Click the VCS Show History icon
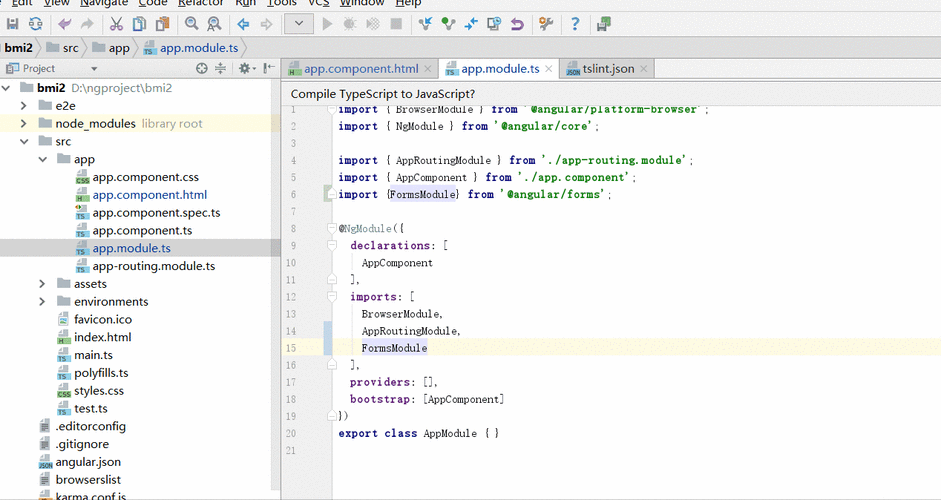Viewport: 941px width, 500px height. (494, 24)
